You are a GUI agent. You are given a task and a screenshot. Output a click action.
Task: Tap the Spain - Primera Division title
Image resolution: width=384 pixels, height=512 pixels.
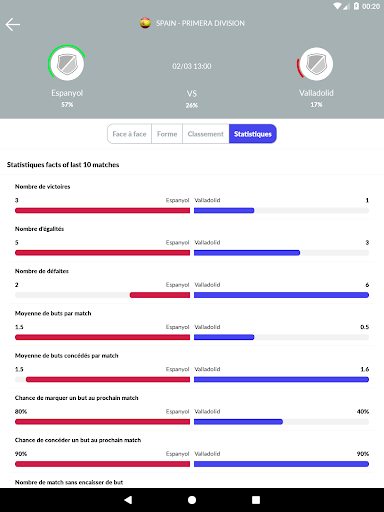tap(200, 23)
